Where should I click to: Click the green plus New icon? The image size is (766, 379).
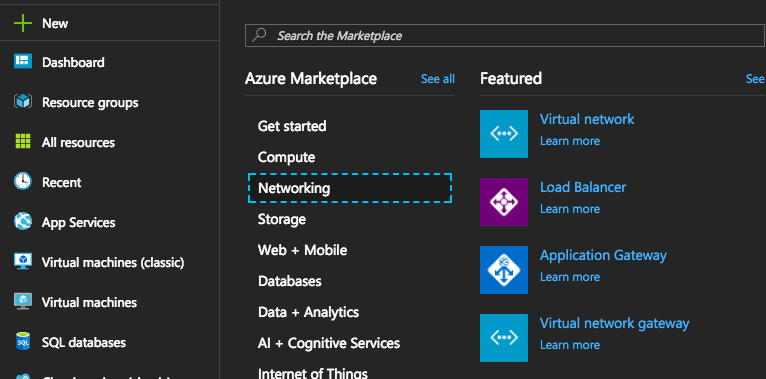(x=23, y=23)
